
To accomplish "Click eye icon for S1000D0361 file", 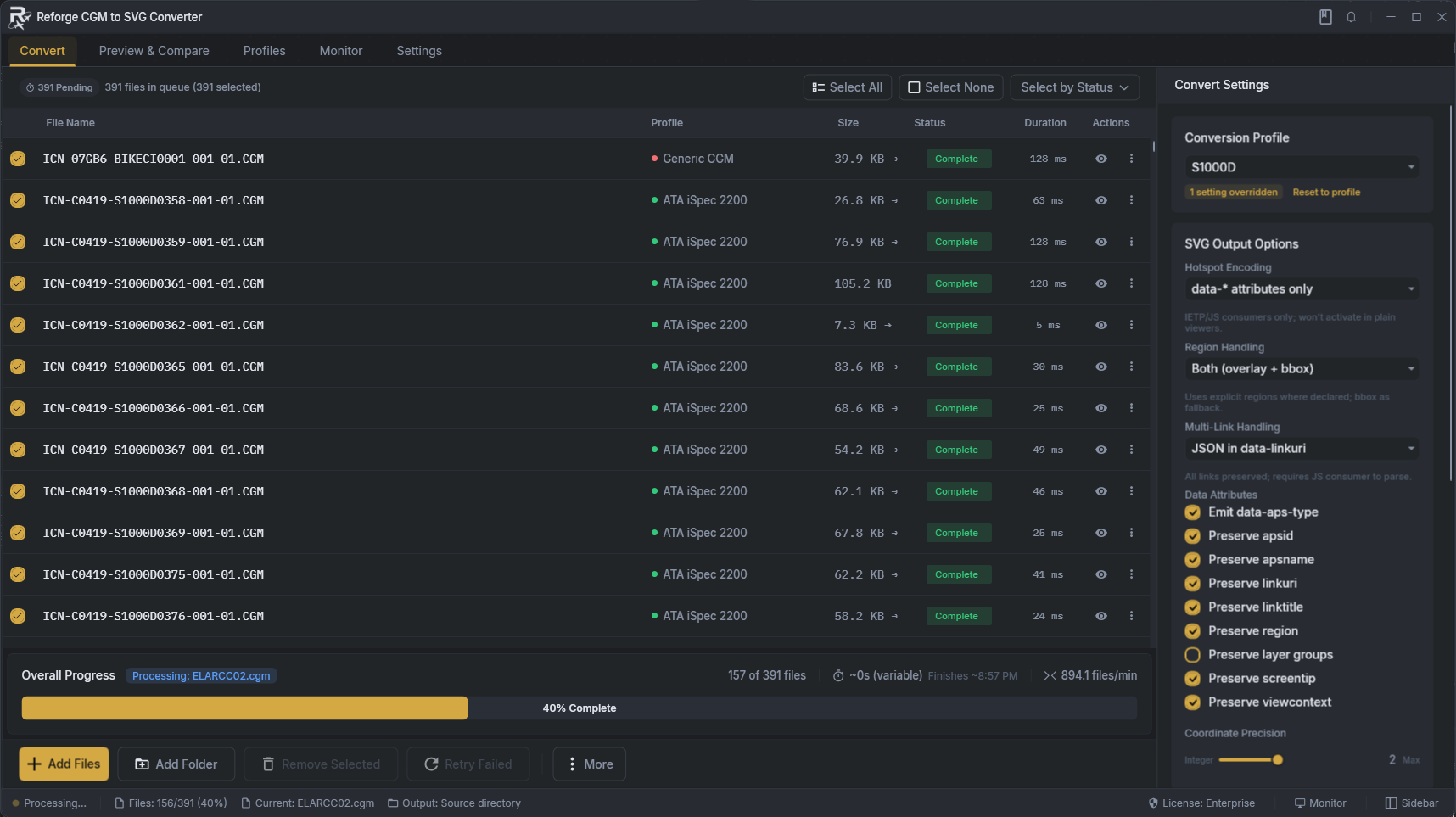I will coord(1100,283).
